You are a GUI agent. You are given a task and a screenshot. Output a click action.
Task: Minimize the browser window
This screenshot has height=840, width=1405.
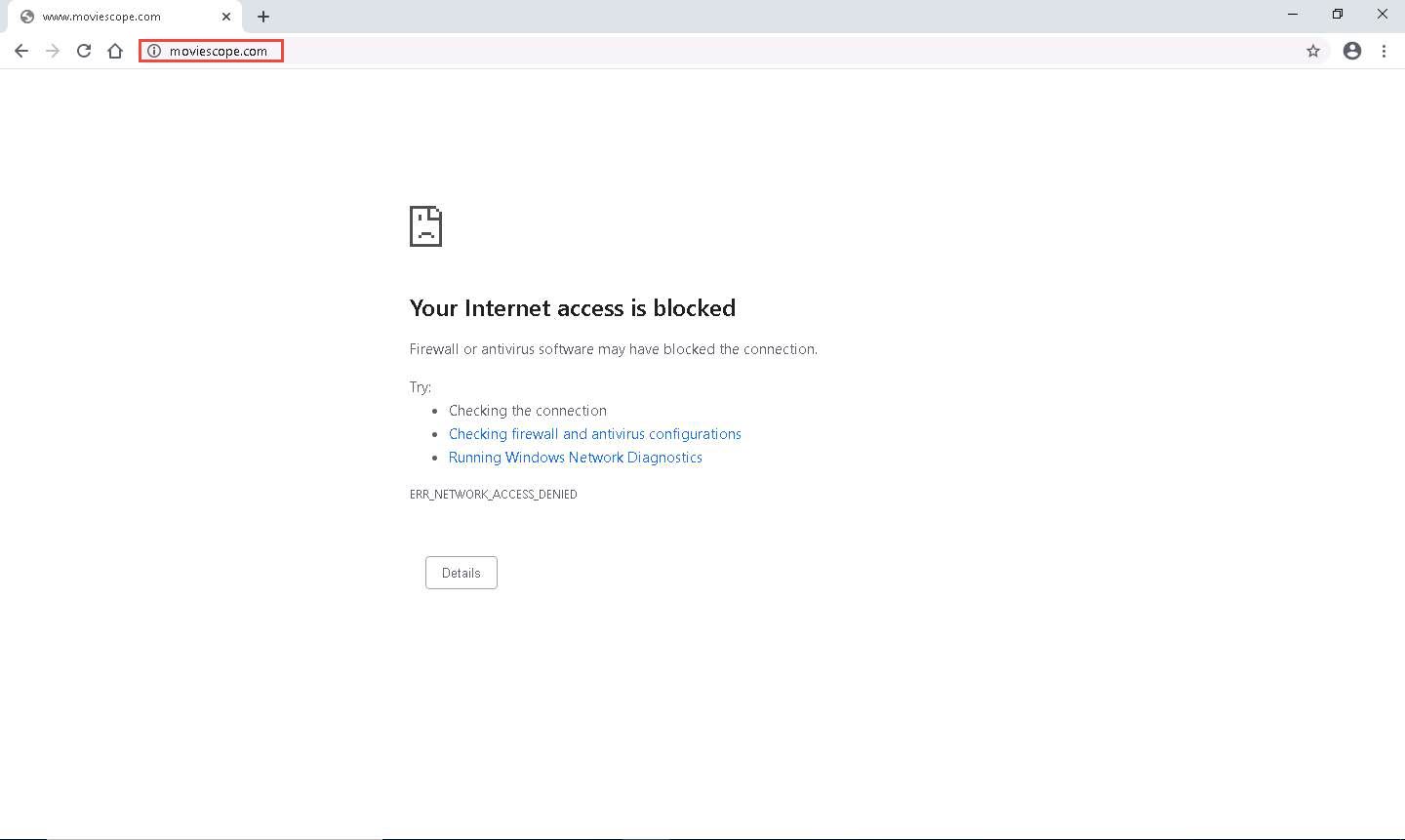click(x=1293, y=15)
